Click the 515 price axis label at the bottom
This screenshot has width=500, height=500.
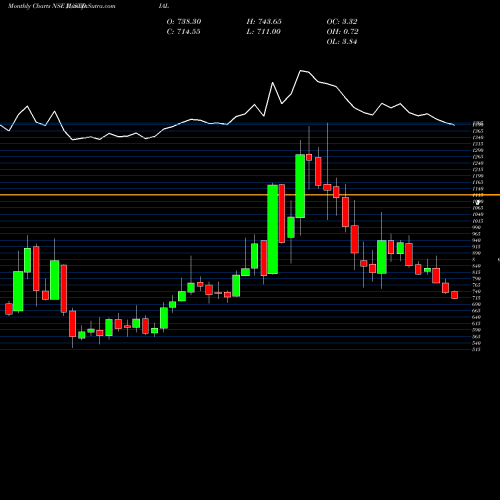[x=477, y=349]
